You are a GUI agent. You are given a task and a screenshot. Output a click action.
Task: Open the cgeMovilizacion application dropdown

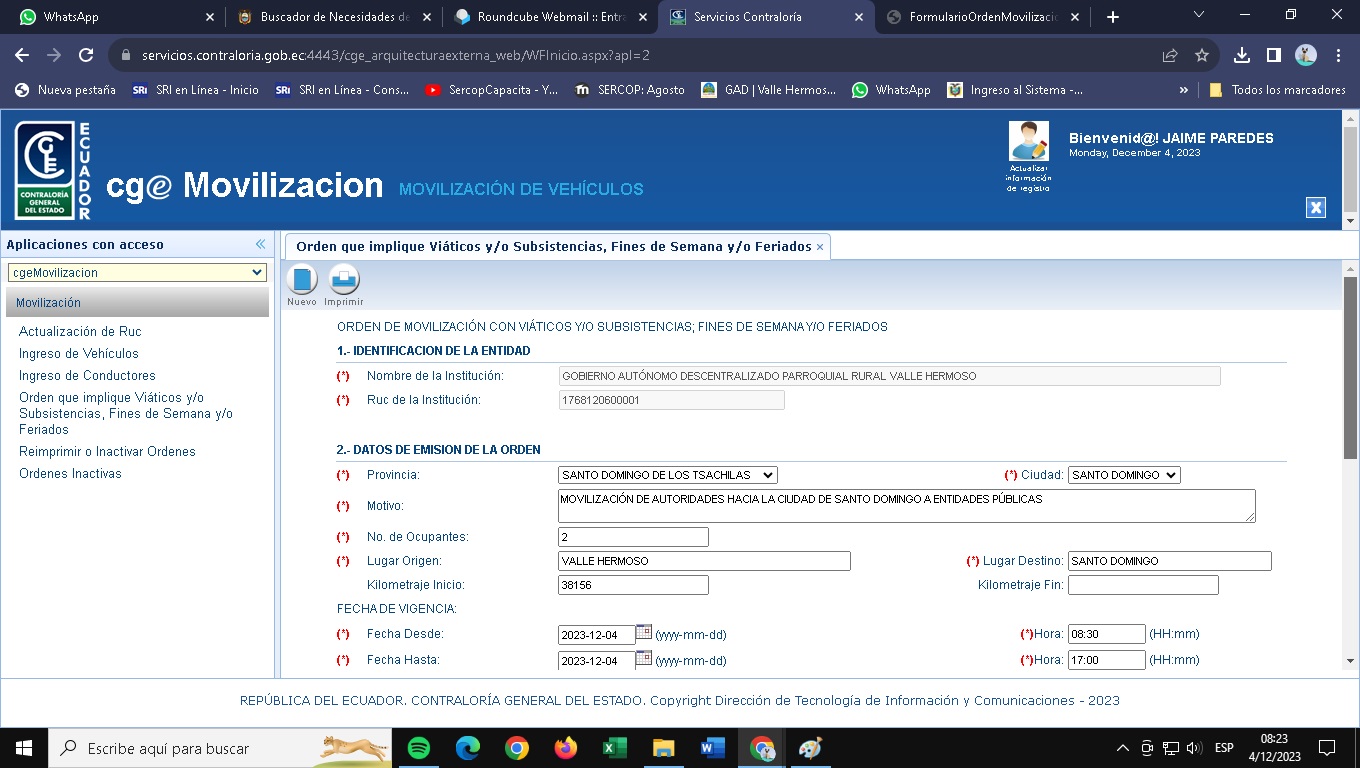[137, 272]
